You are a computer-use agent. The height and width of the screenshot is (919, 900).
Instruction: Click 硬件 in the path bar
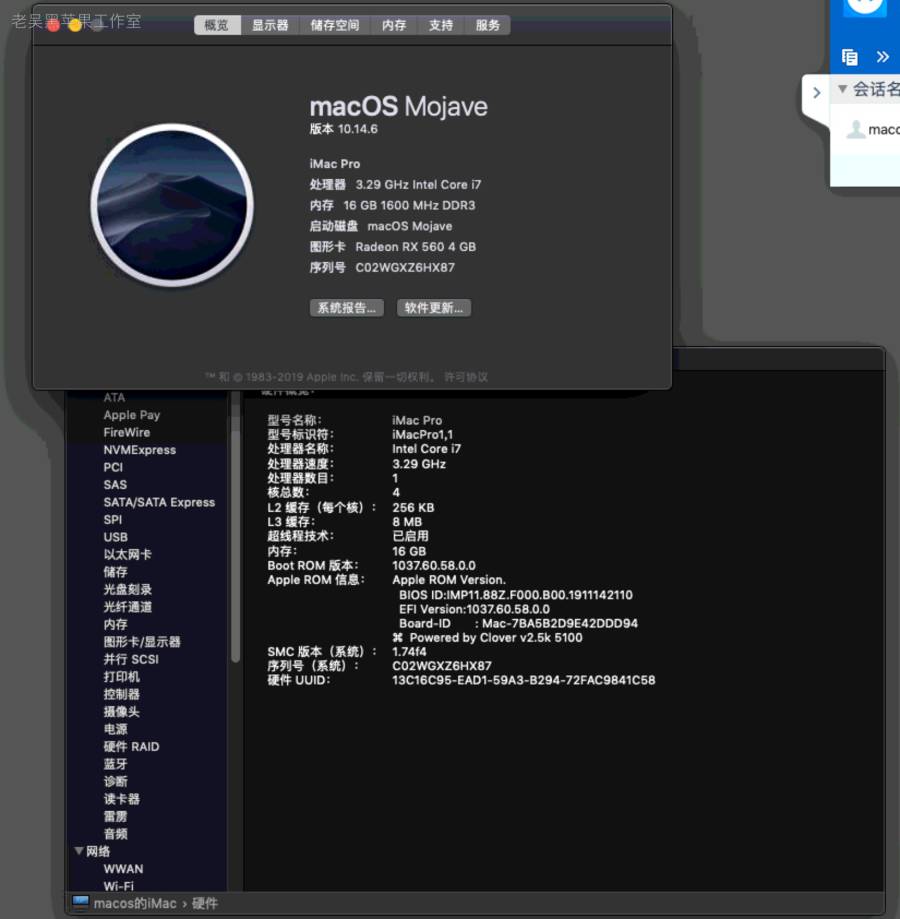pyautogui.click(x=204, y=903)
